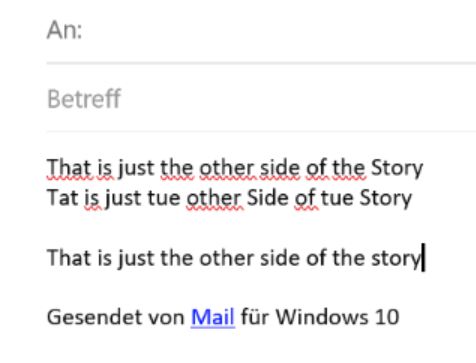Click the underlined word That in first line

coord(69,168)
